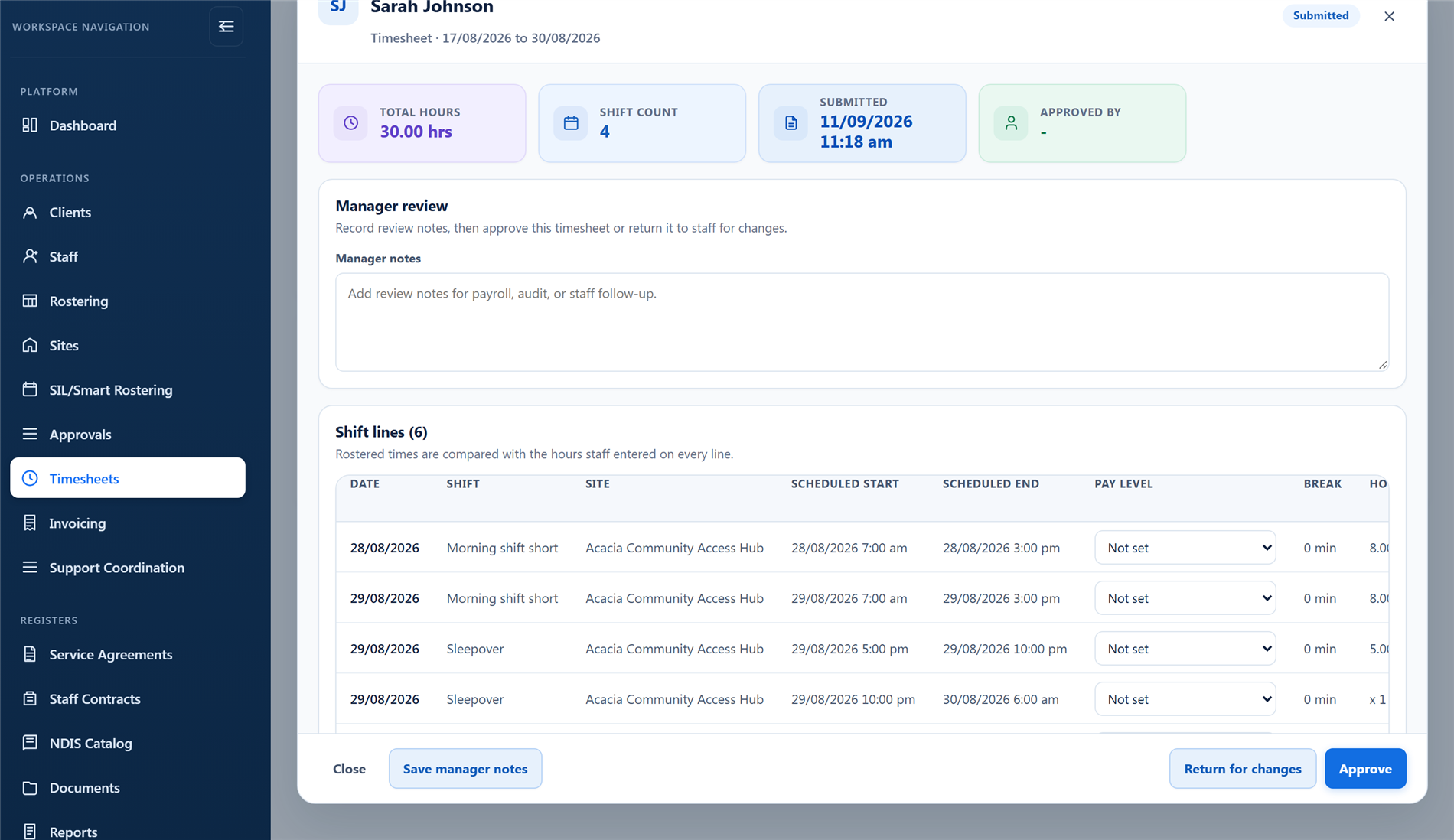1454x840 pixels.
Task: Click the Approved By person icon
Action: 1011,123
